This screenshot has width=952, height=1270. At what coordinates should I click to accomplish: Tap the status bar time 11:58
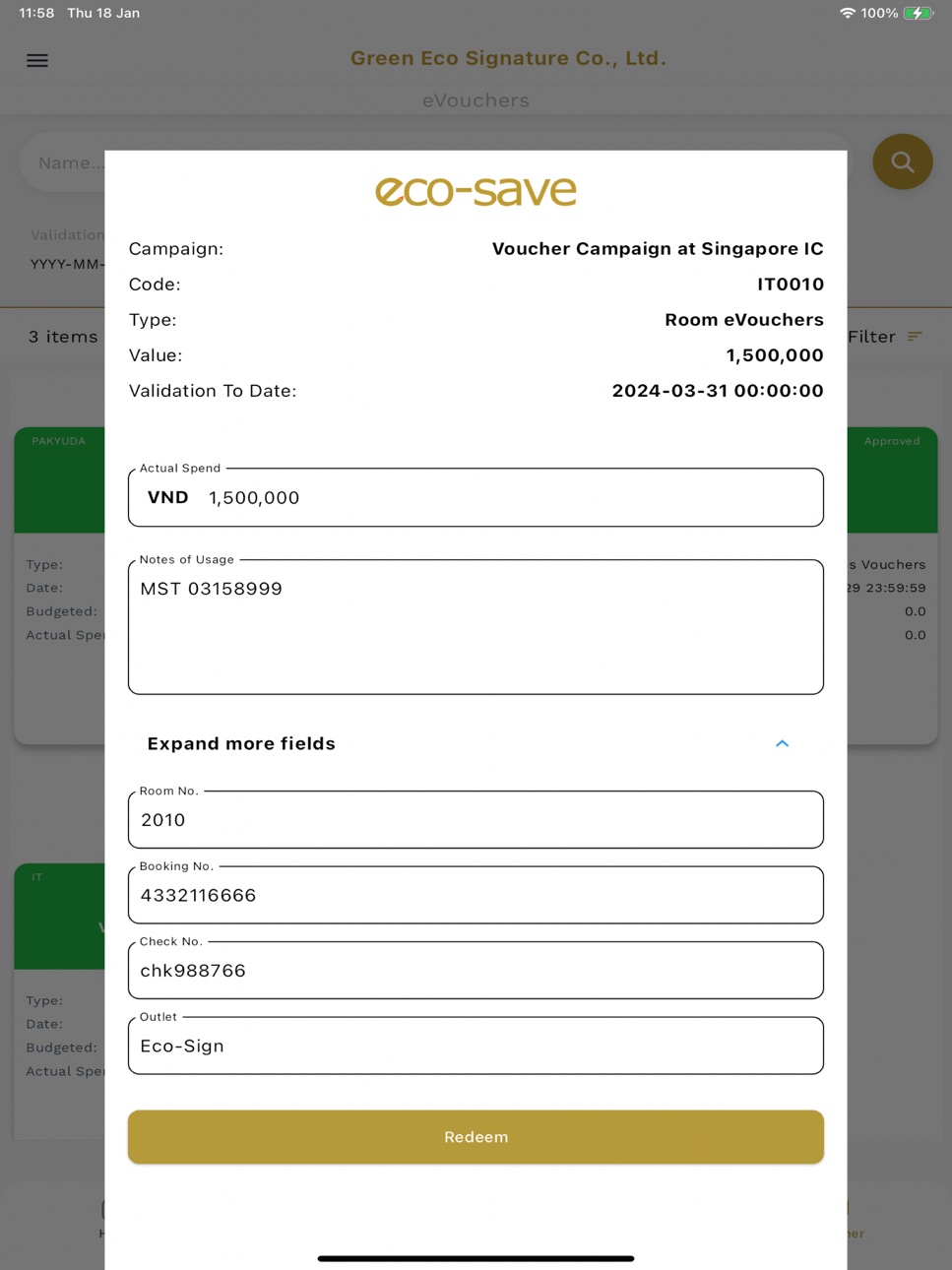(36, 13)
